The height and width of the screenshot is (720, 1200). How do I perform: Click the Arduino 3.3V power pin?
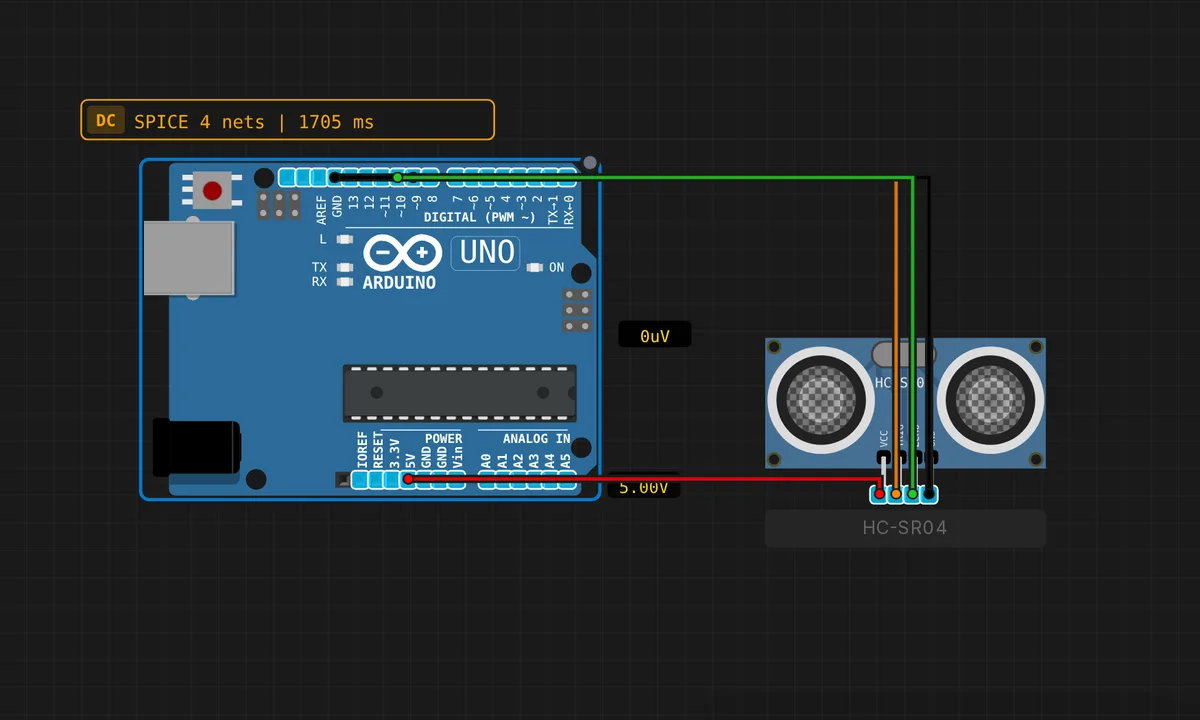click(392, 480)
